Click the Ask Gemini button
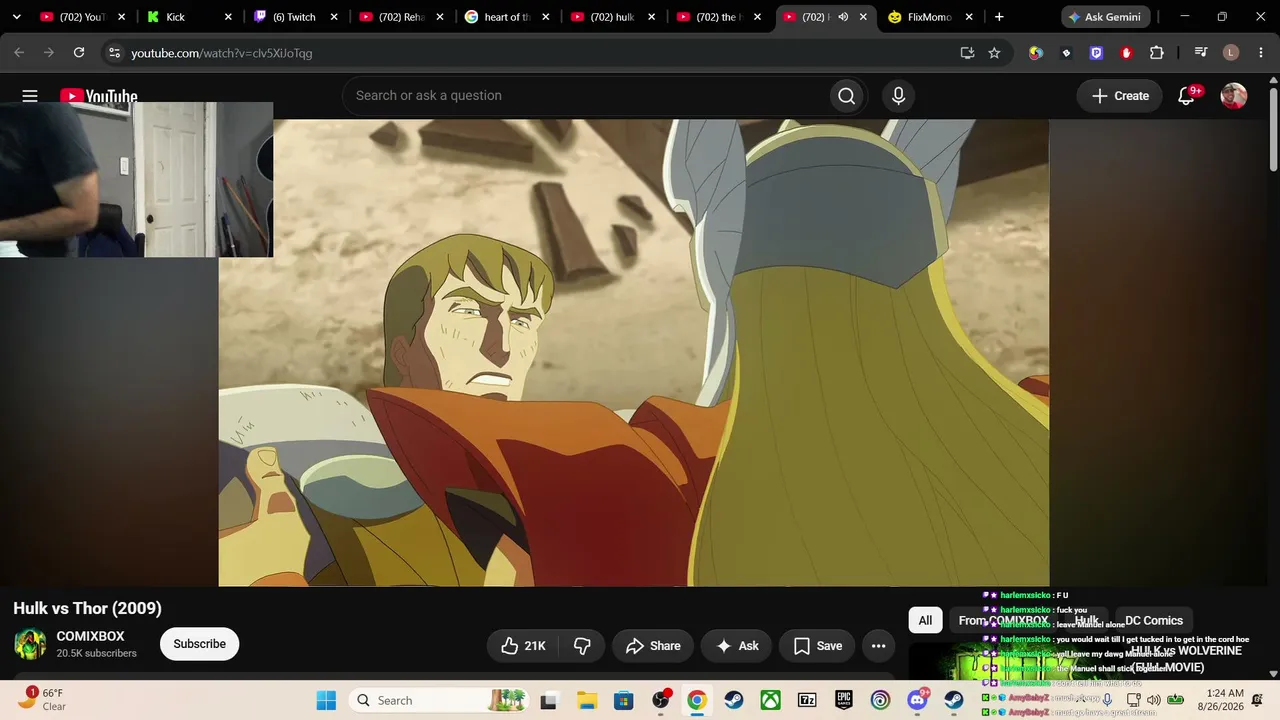This screenshot has height=720, width=1280. click(x=1107, y=17)
